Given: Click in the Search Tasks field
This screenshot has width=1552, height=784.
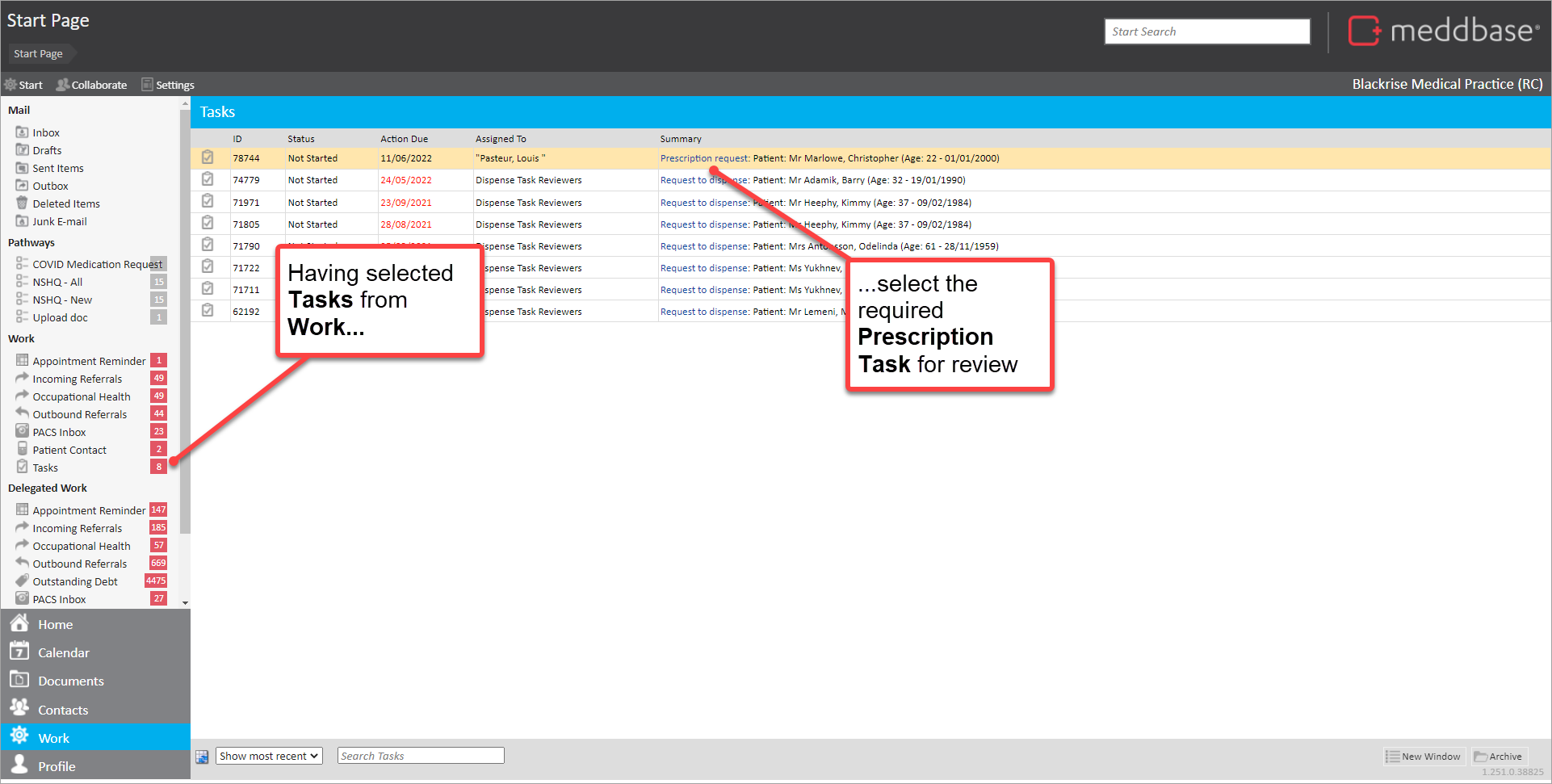Looking at the screenshot, I should pyautogui.click(x=421, y=756).
